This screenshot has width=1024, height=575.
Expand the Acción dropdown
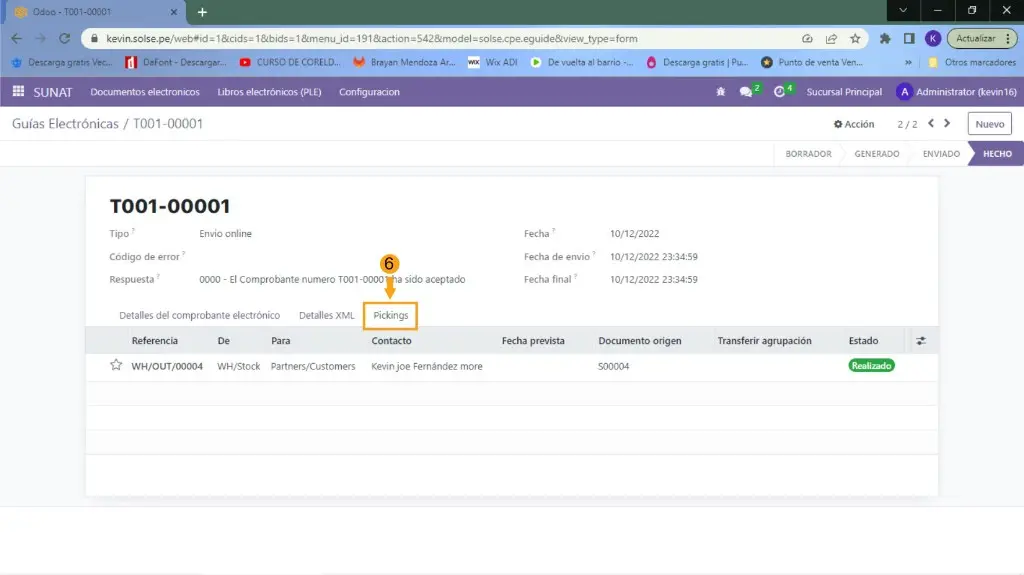point(854,124)
